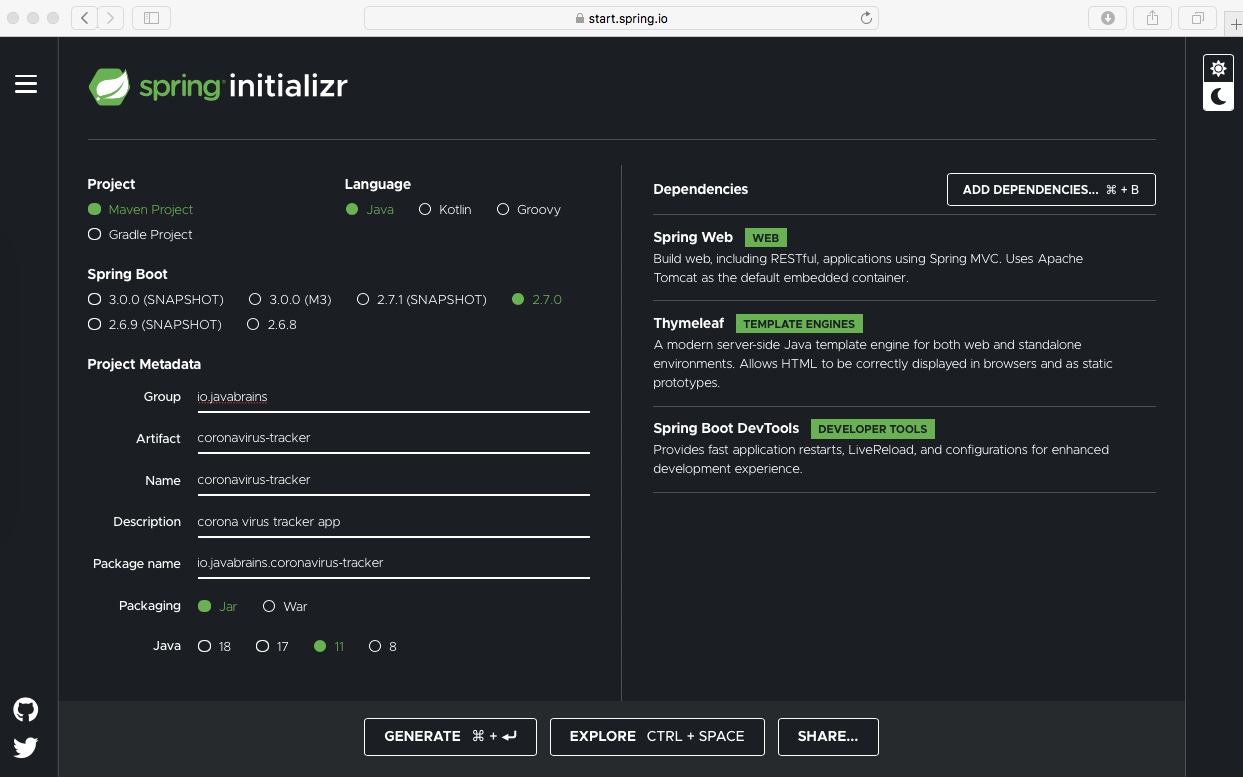Select Spring Boot 2.7.1 (SNAPSHOT)
The image size is (1243, 778).
[x=422, y=299]
